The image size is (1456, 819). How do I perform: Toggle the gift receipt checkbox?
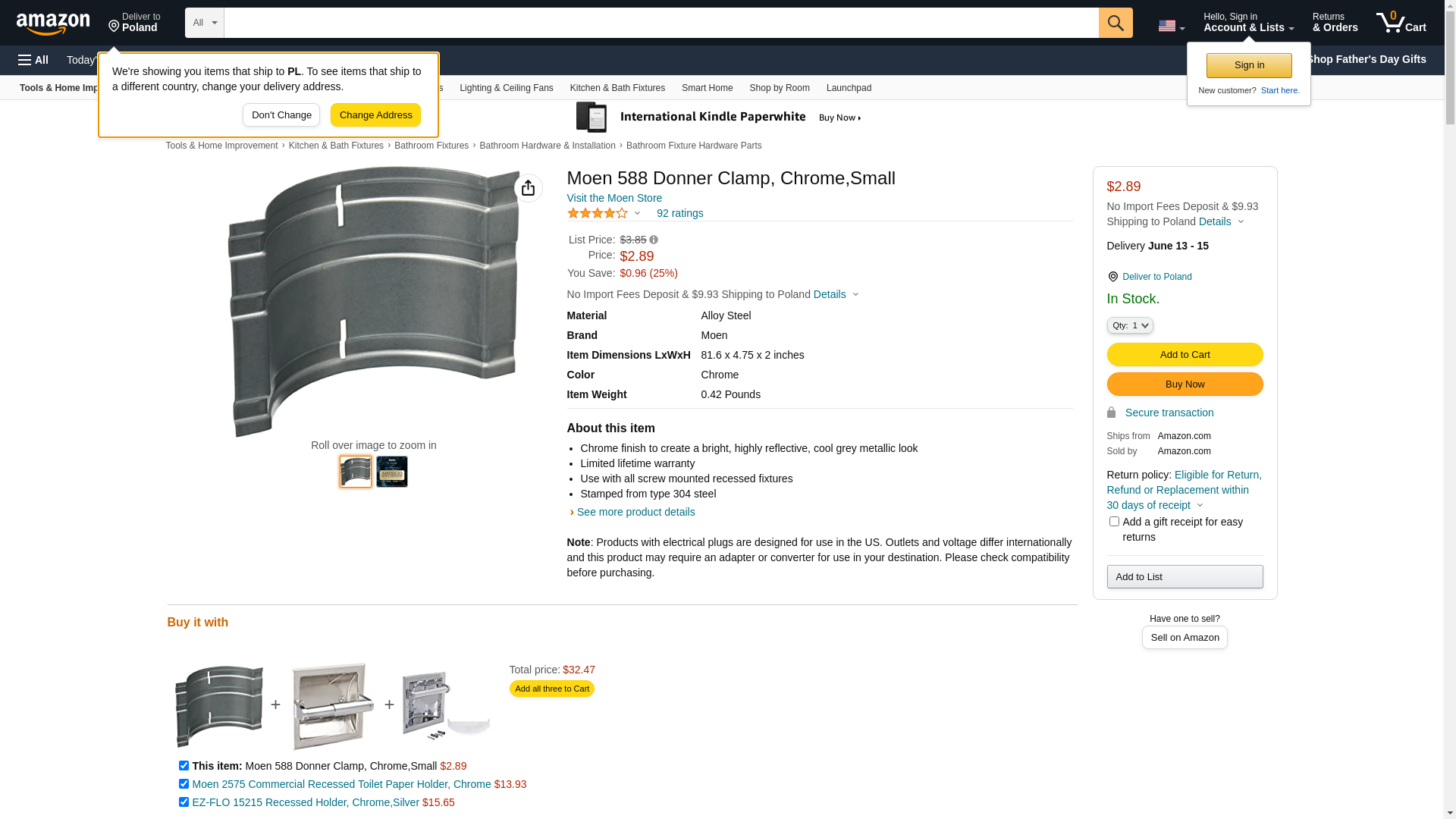(x=1114, y=522)
